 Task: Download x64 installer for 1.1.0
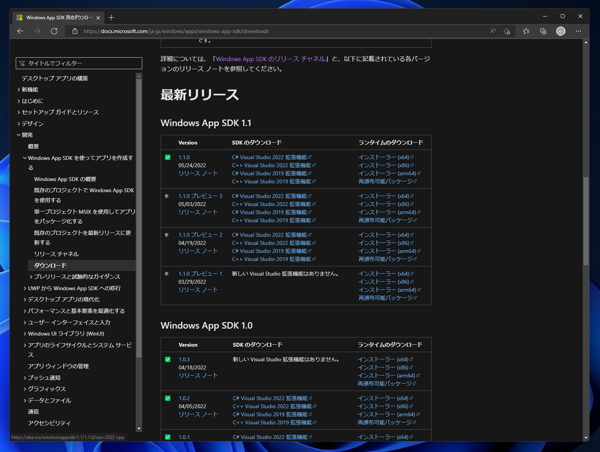[386, 157]
